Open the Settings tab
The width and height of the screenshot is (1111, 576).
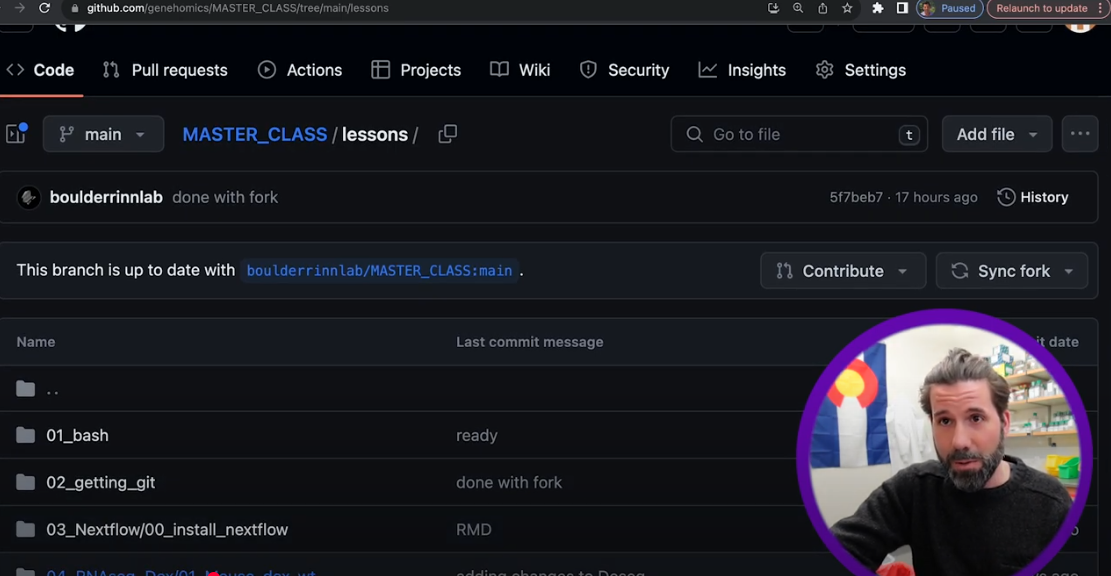[x=860, y=70]
